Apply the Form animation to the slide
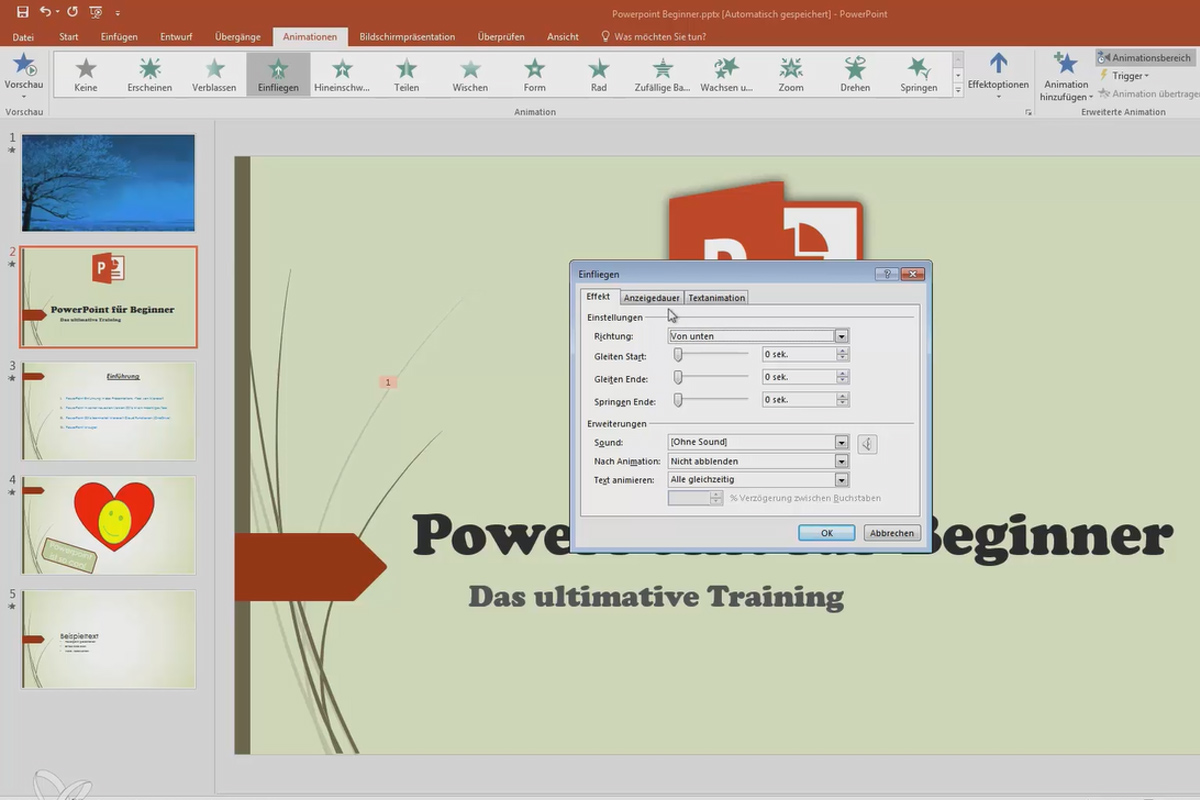 [x=534, y=74]
